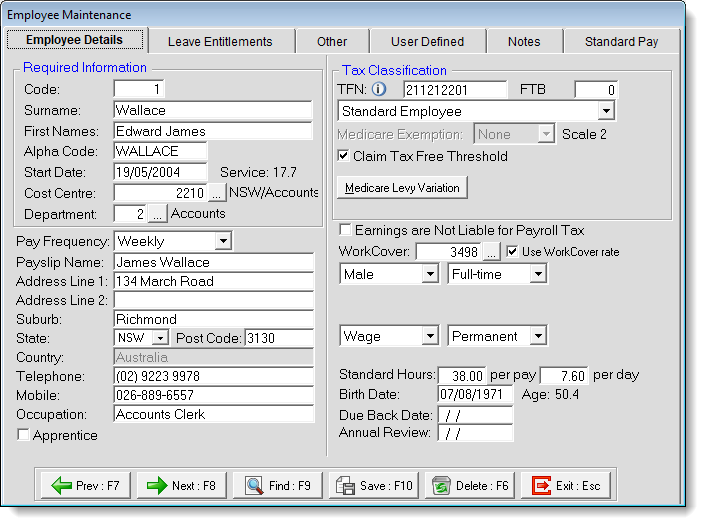Click the red Exit icon

(541, 486)
